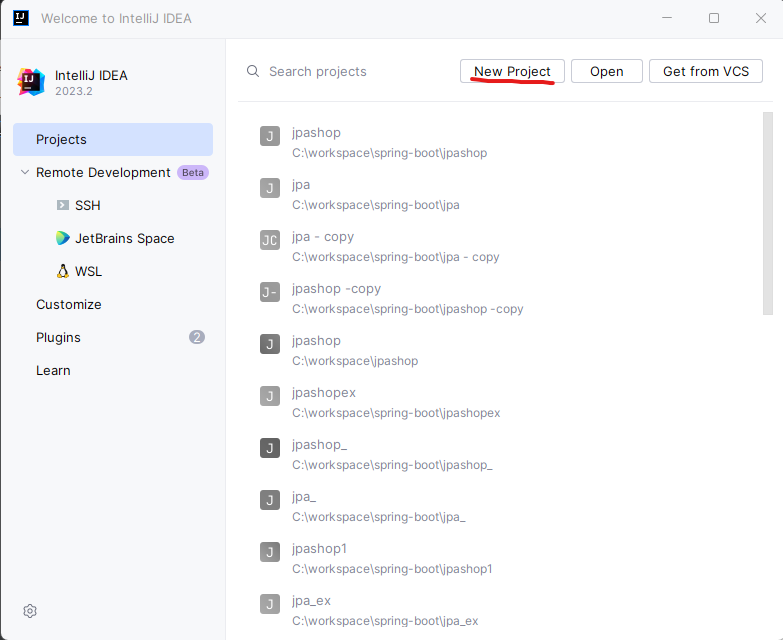Open project named jpa
The width and height of the screenshot is (783, 640).
coord(301,185)
